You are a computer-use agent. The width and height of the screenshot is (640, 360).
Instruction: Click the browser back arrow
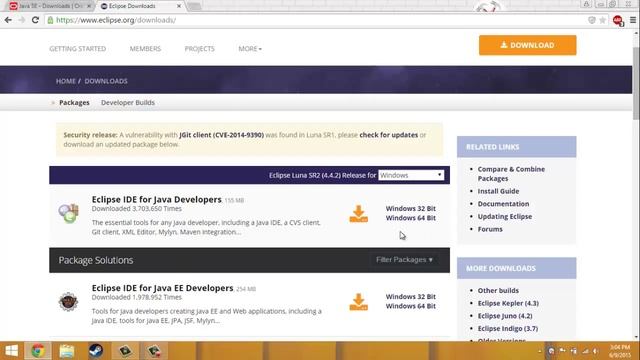[x=8, y=20]
